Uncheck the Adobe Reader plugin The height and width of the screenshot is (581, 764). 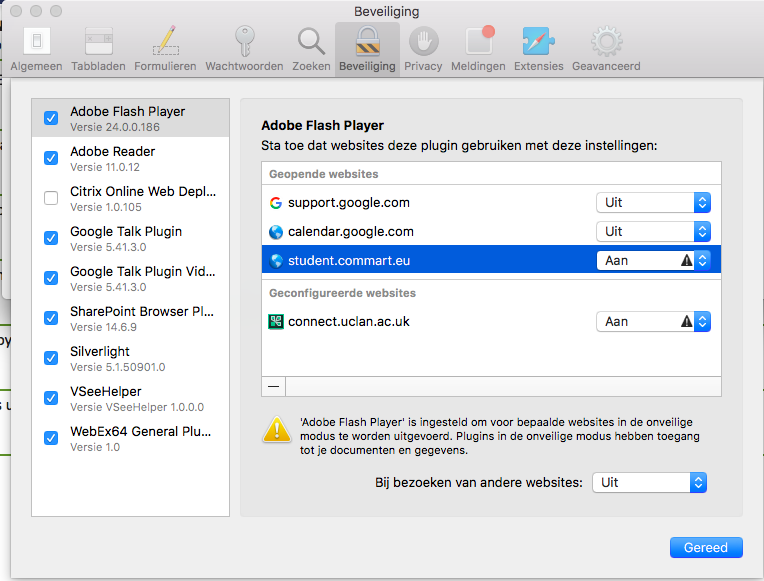click(x=51, y=158)
